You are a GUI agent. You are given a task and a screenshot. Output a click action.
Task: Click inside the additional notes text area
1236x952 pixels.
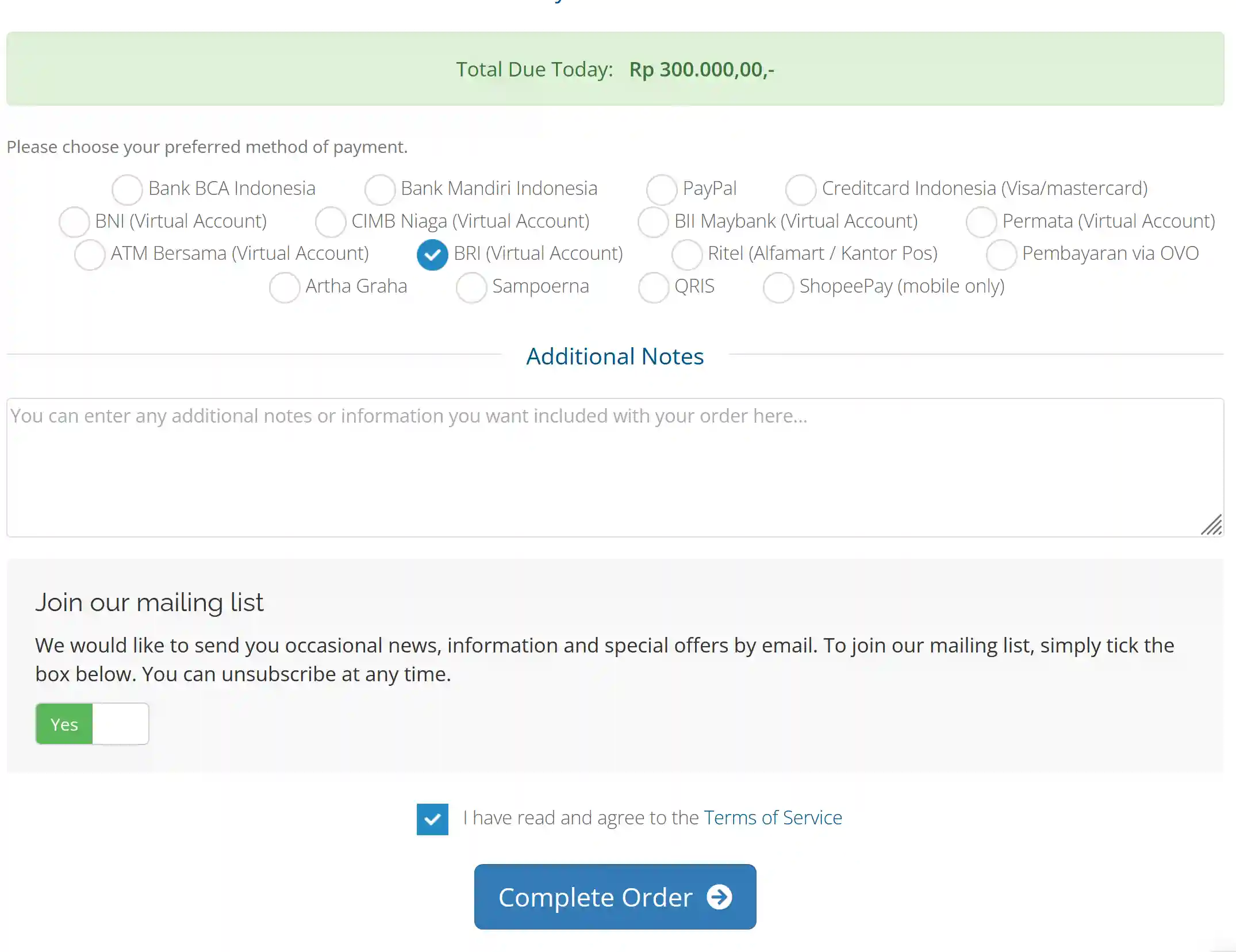point(615,467)
